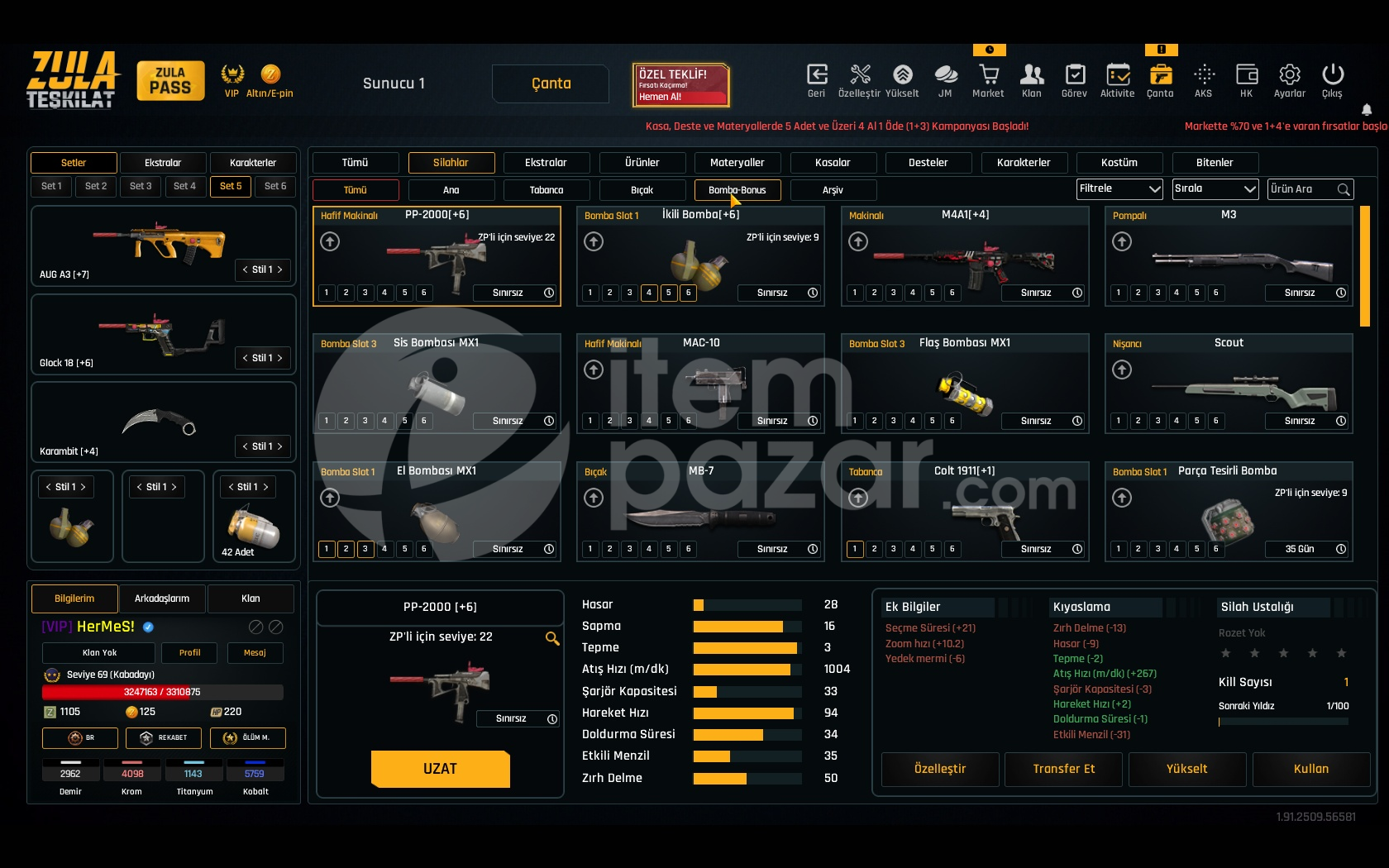Switch to the Kasalar tab
Image resolution: width=1389 pixels, height=868 pixels.
pos(833,163)
